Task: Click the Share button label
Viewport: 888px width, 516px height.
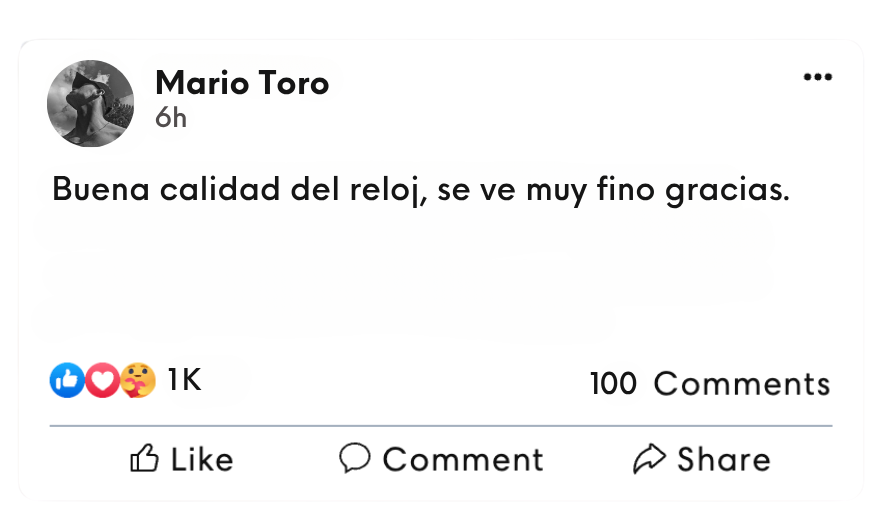Action: (723, 459)
